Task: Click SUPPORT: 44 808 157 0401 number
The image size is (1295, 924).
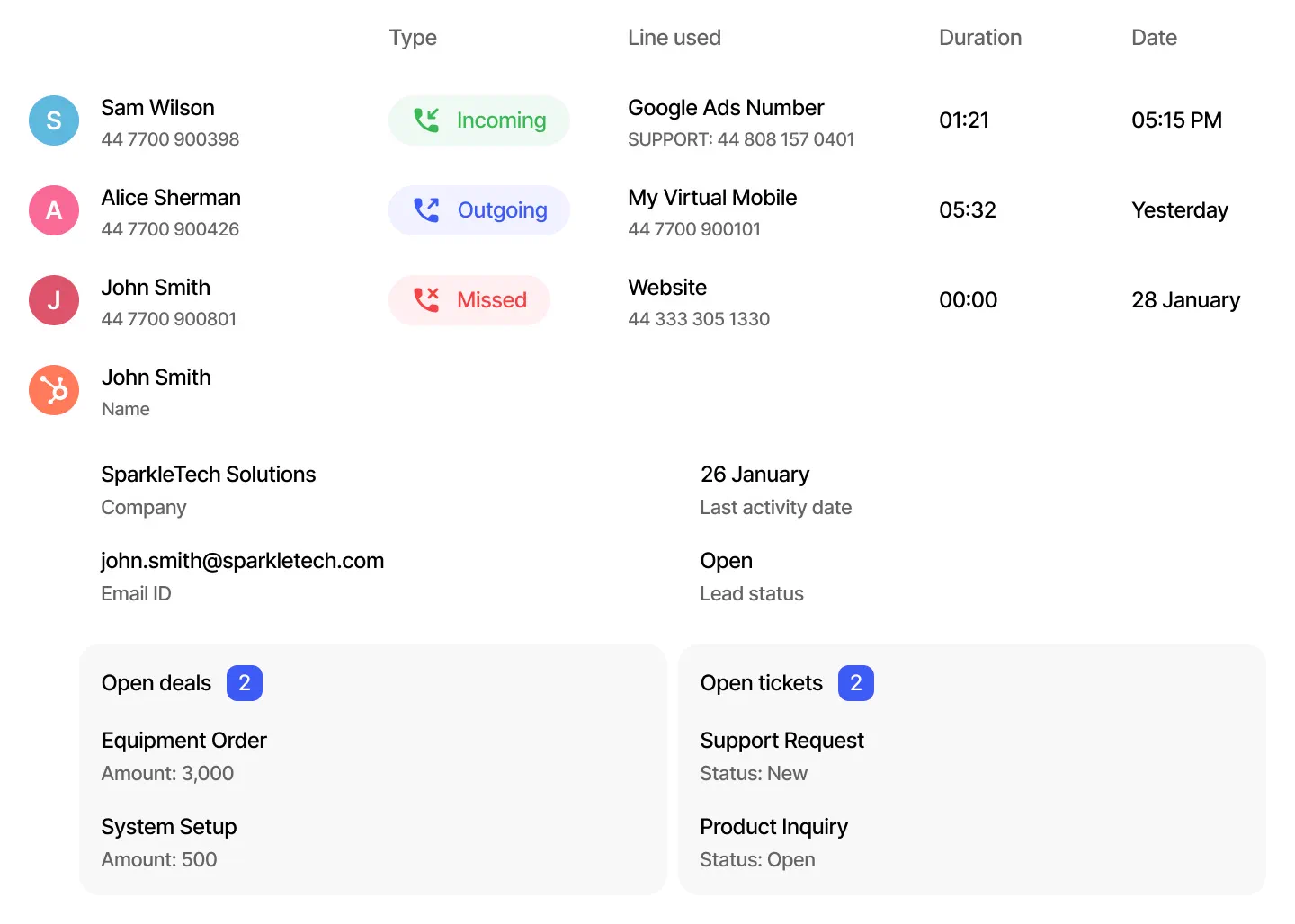Action: click(741, 139)
